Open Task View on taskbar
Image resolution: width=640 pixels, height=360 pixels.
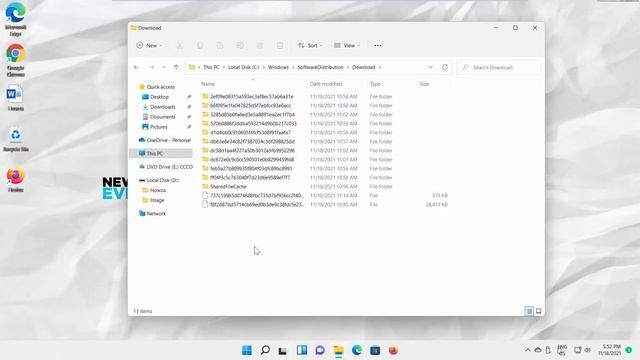(x=282, y=350)
